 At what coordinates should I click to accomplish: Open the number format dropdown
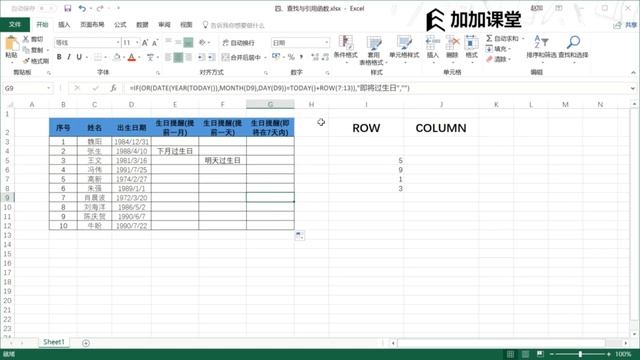[327, 42]
